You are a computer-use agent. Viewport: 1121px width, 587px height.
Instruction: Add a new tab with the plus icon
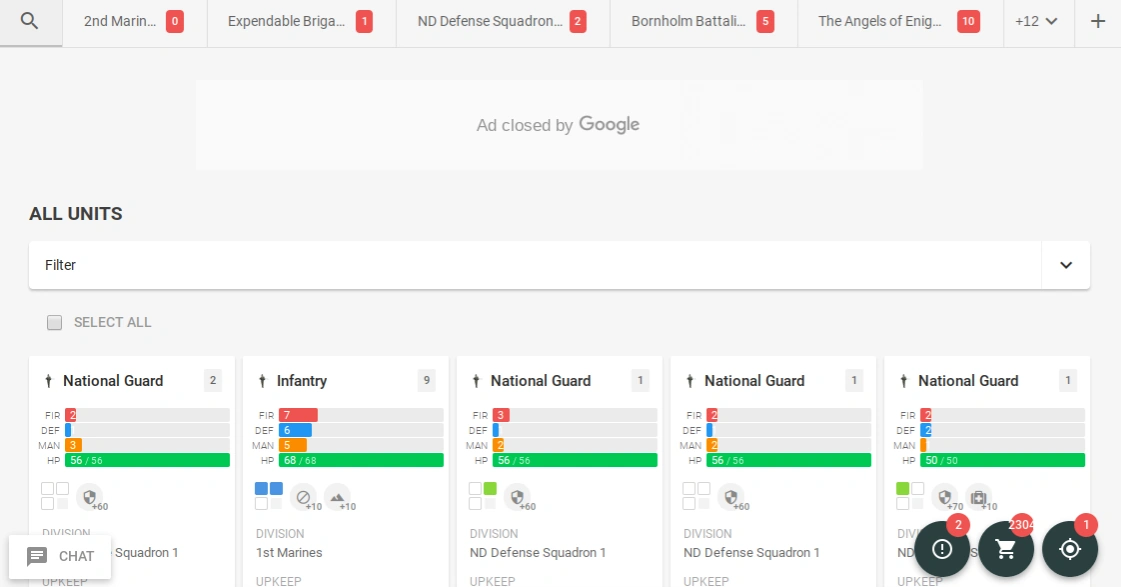pos(1098,22)
